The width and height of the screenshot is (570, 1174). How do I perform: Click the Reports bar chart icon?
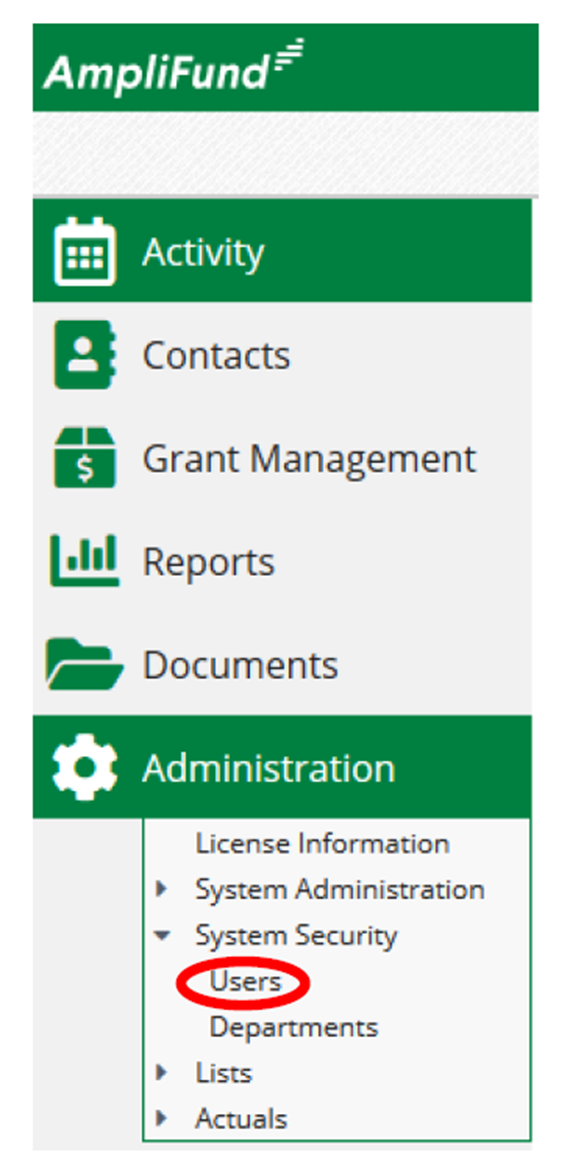coord(84,561)
